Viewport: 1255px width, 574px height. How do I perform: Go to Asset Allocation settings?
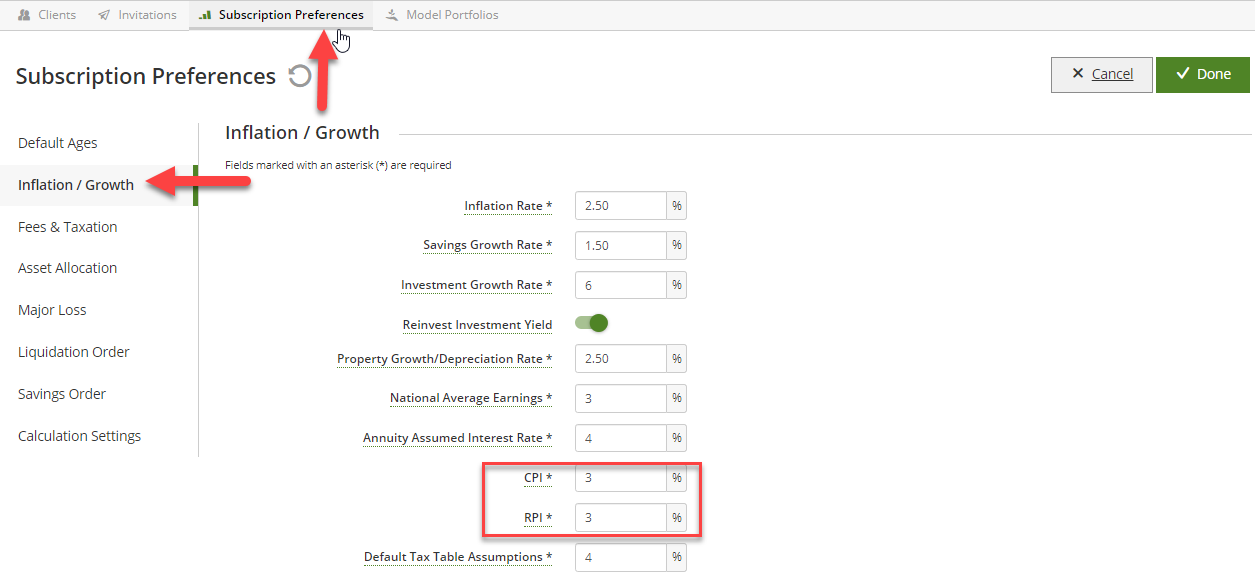pyautogui.click(x=68, y=268)
